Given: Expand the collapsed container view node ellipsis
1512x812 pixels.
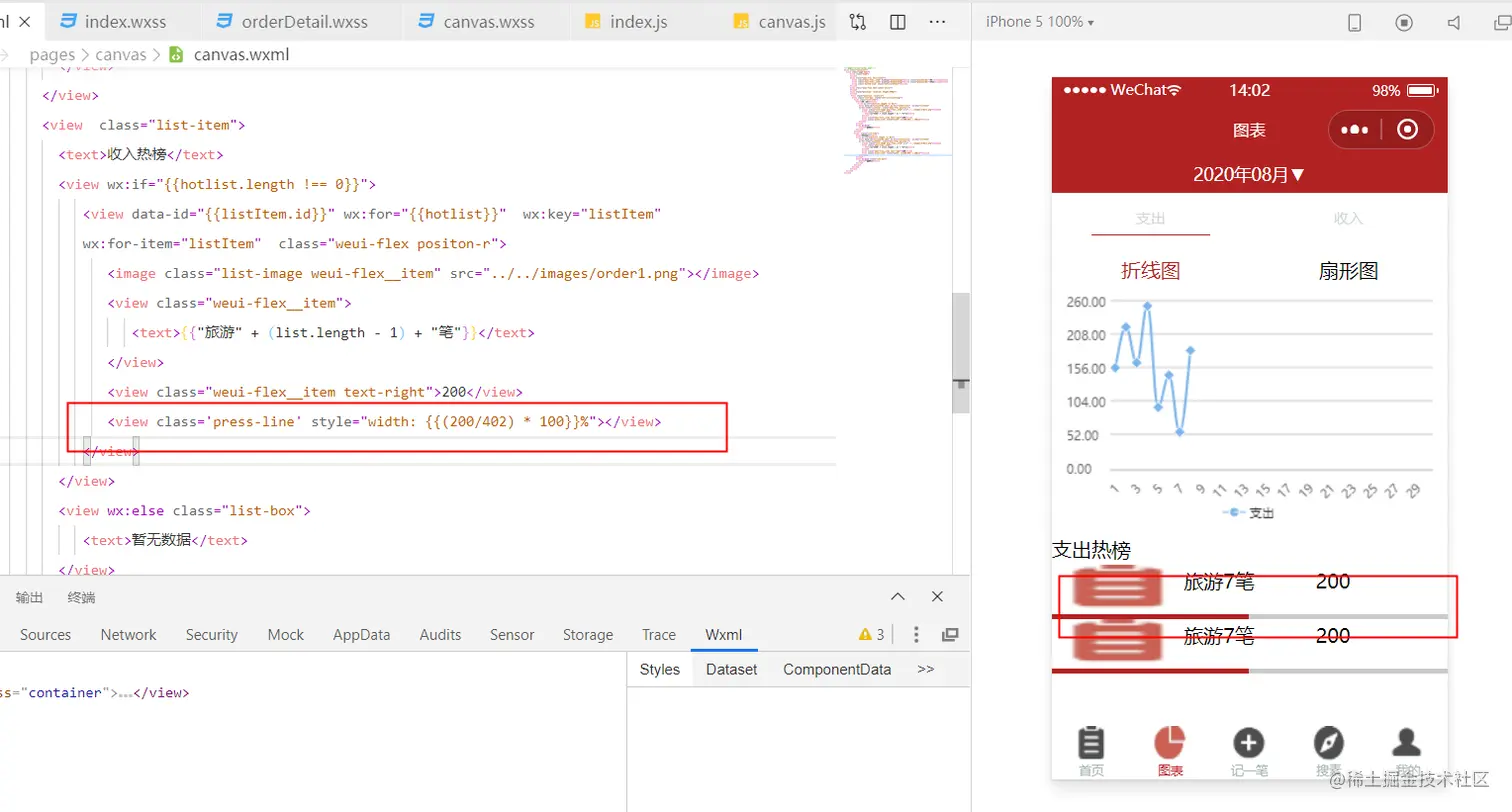Looking at the screenshot, I should 126,692.
